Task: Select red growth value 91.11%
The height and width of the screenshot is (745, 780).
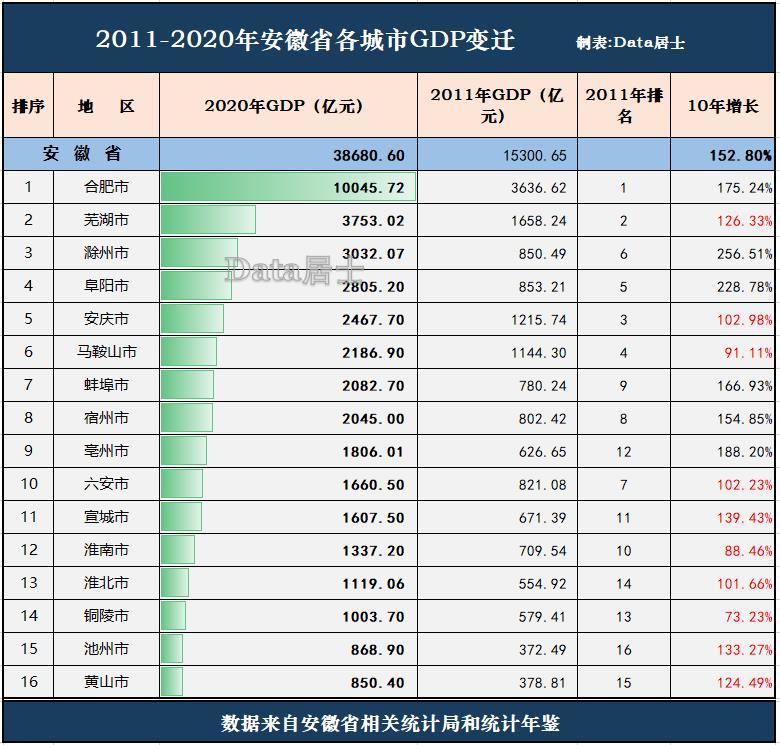Action: click(748, 353)
